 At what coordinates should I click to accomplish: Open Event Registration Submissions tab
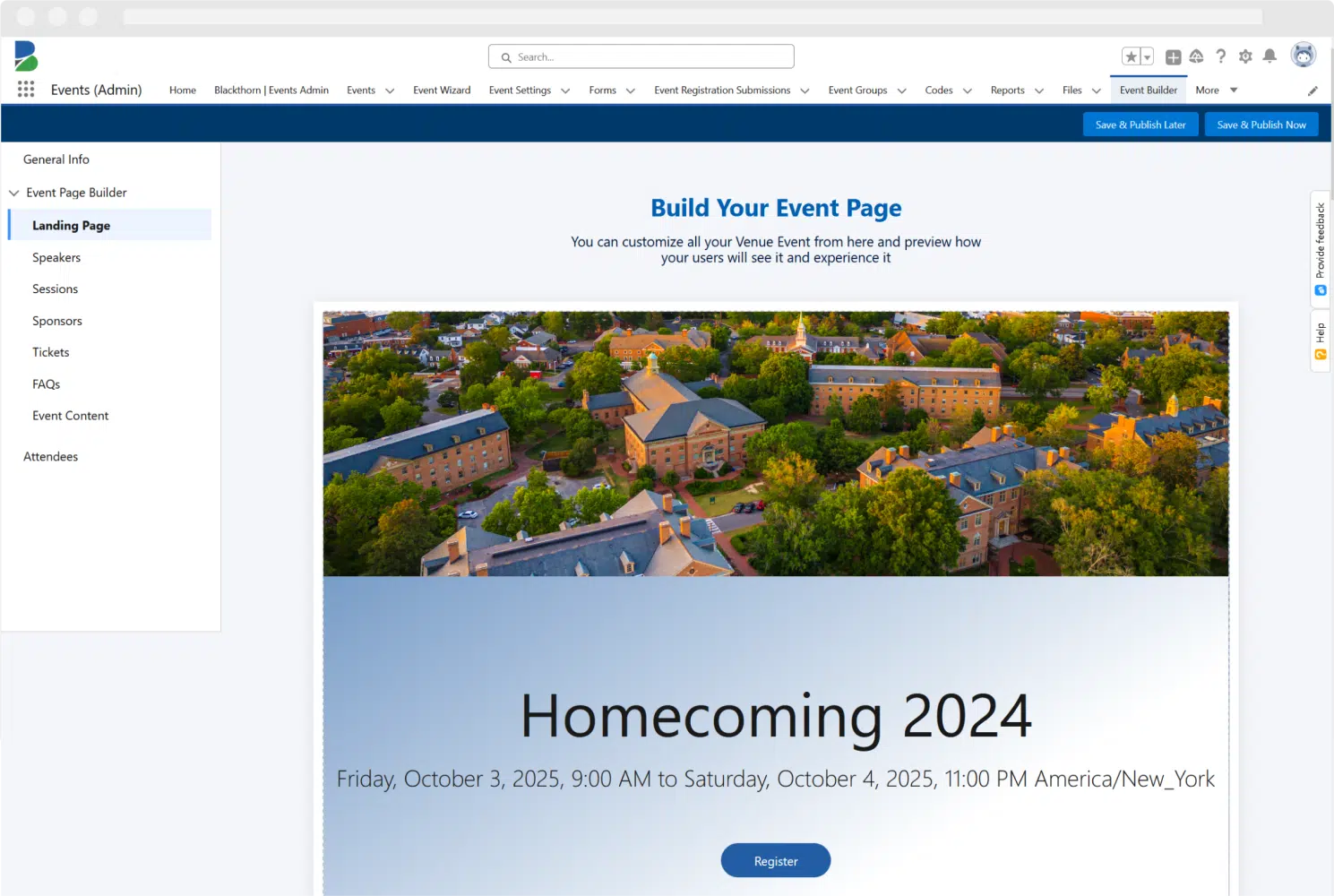(722, 90)
